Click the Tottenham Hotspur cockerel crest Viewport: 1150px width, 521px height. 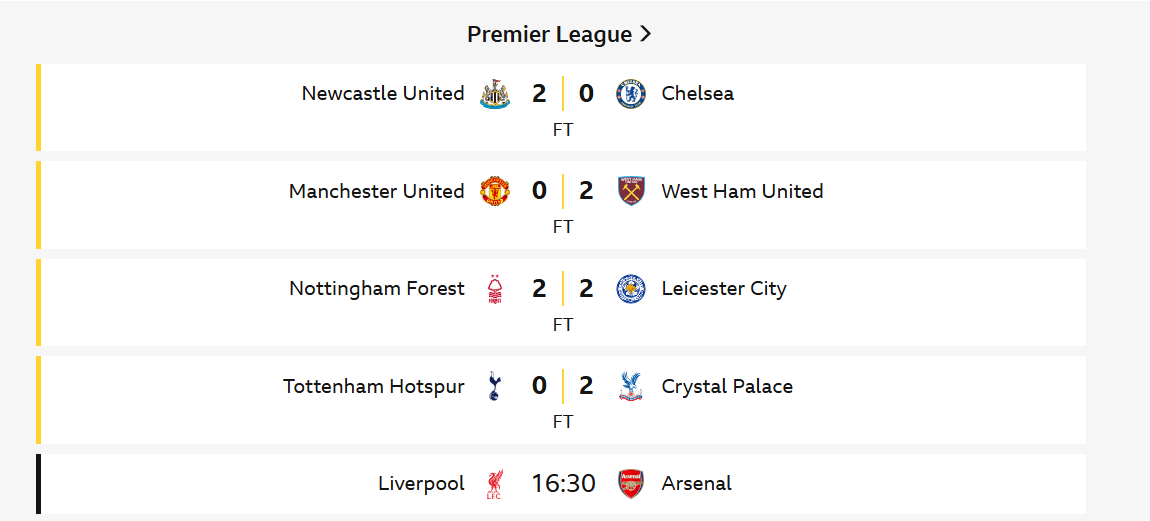point(494,387)
